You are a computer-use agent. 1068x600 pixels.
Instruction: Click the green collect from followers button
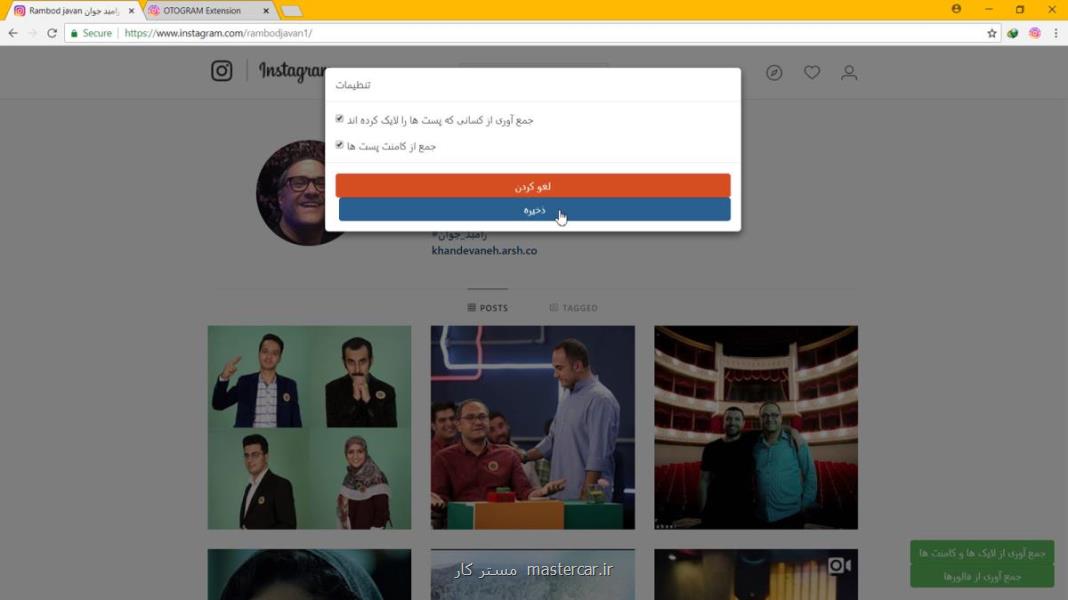tap(981, 576)
